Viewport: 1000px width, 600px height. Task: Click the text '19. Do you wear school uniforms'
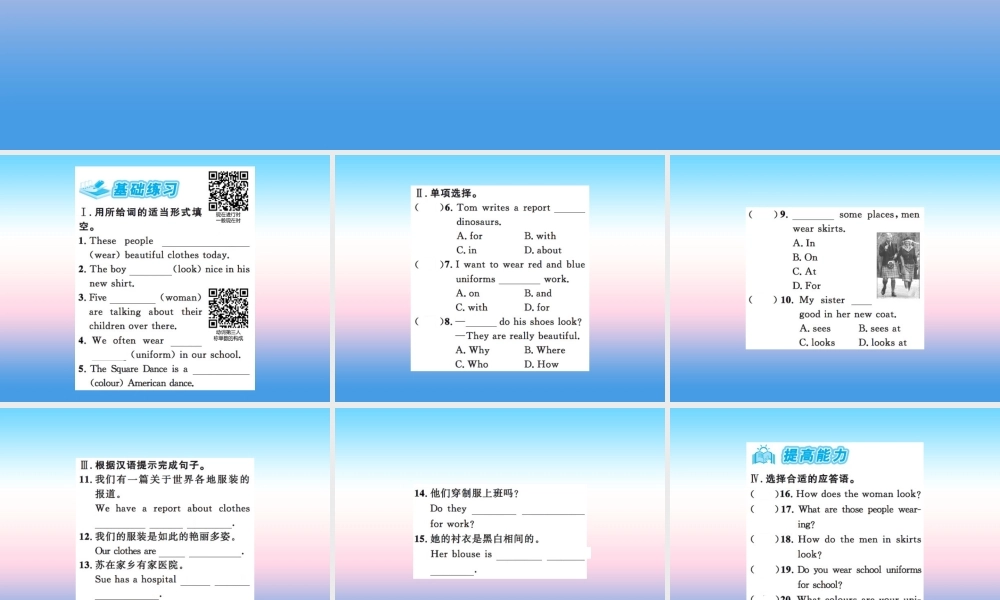(x=851, y=569)
